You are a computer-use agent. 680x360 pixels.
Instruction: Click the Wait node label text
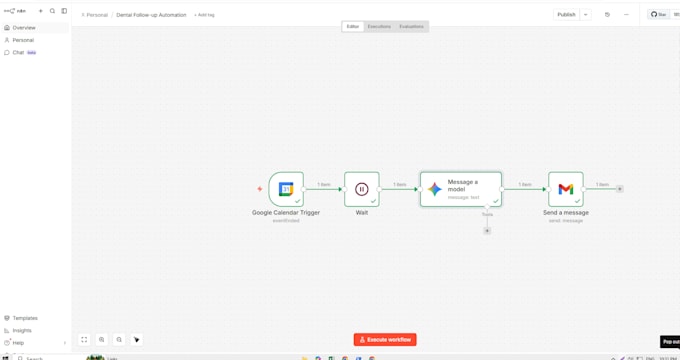(362, 213)
